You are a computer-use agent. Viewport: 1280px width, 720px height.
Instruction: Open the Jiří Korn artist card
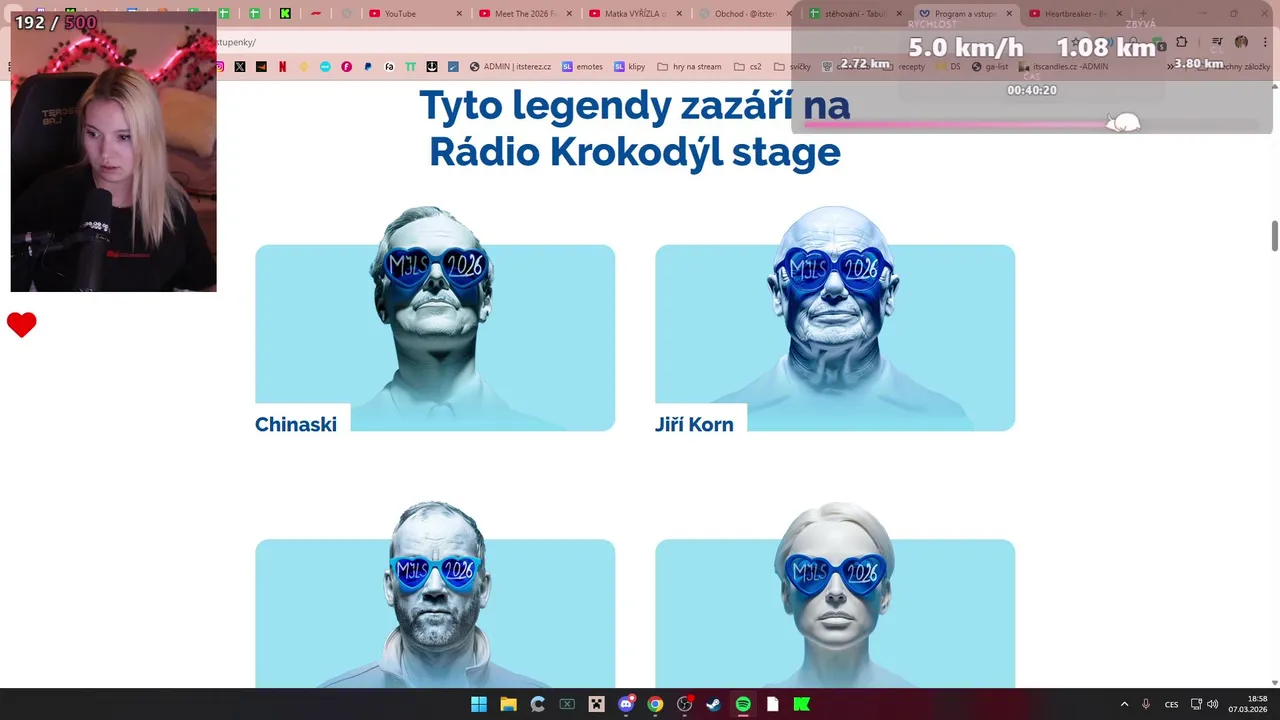click(x=835, y=320)
